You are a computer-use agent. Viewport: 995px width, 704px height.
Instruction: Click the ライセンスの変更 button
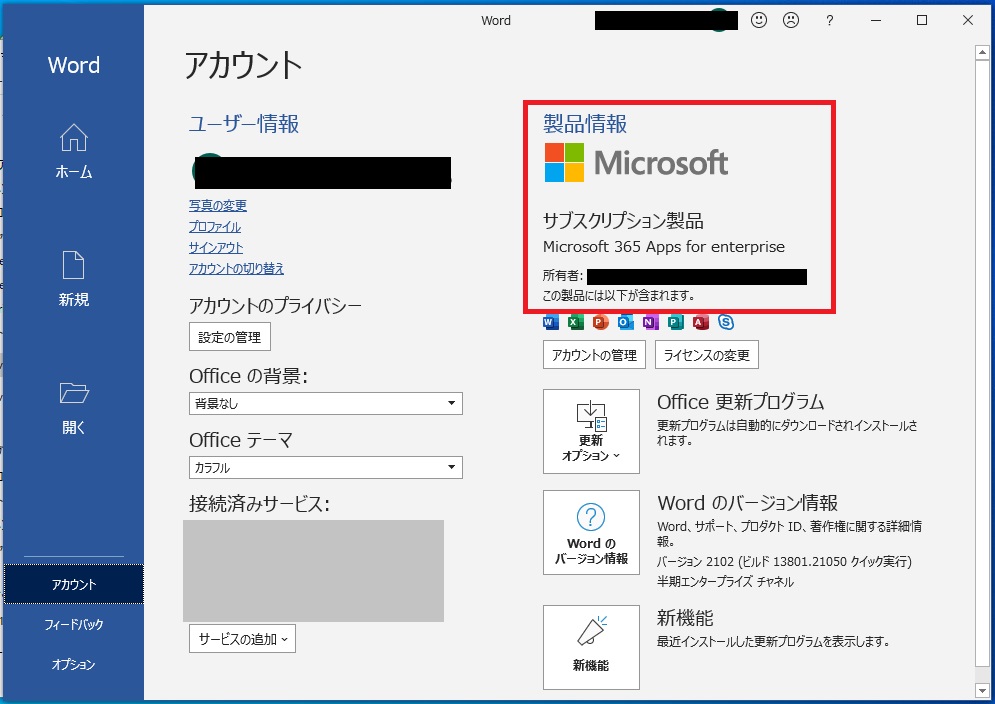coord(706,355)
